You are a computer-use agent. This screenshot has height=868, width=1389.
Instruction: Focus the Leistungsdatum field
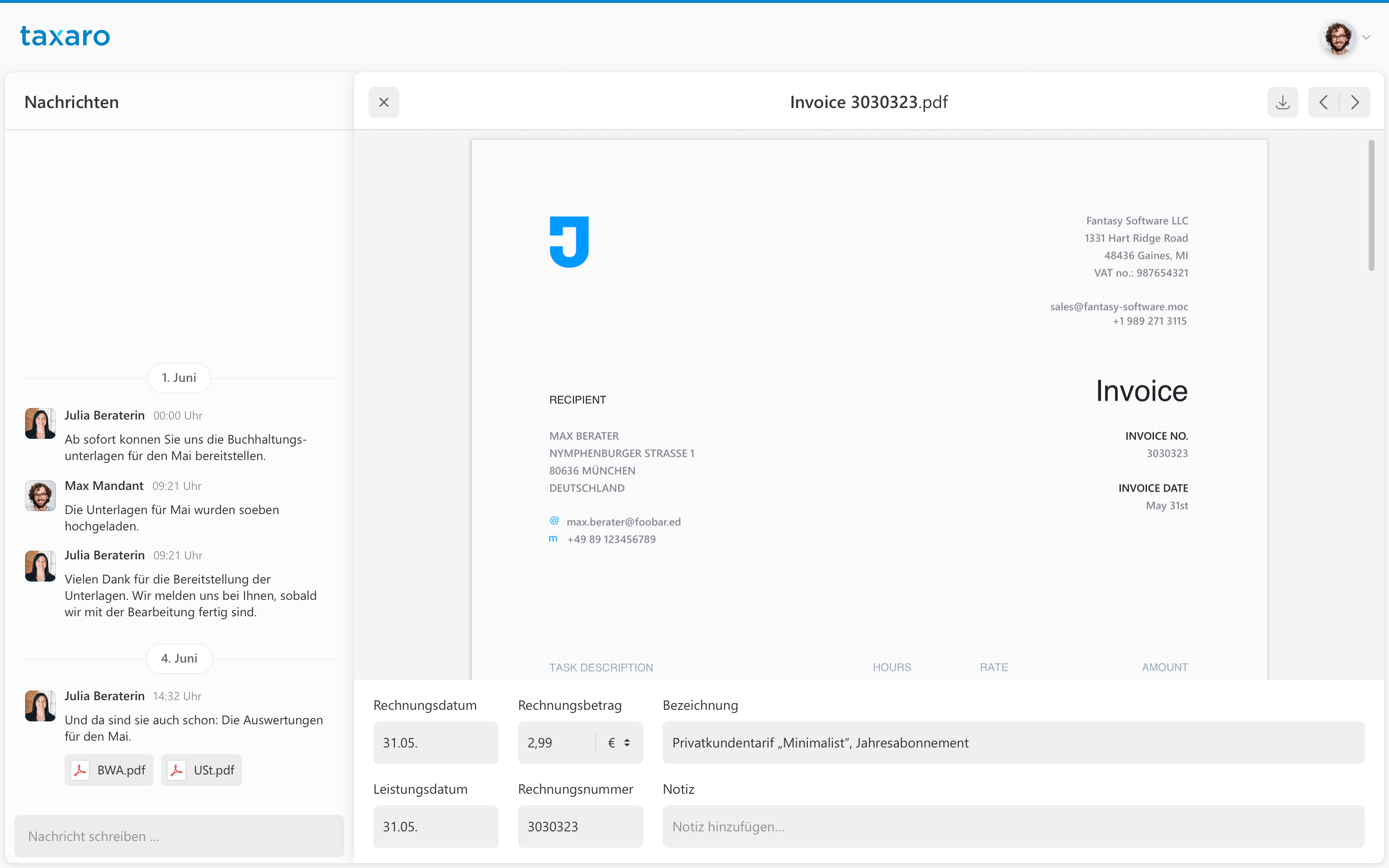click(x=435, y=827)
